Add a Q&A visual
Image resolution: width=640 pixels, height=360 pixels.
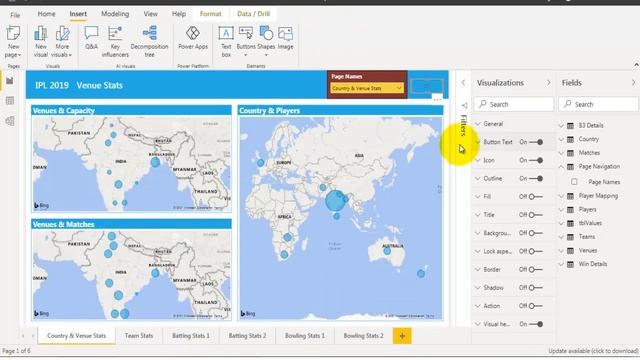click(91, 38)
